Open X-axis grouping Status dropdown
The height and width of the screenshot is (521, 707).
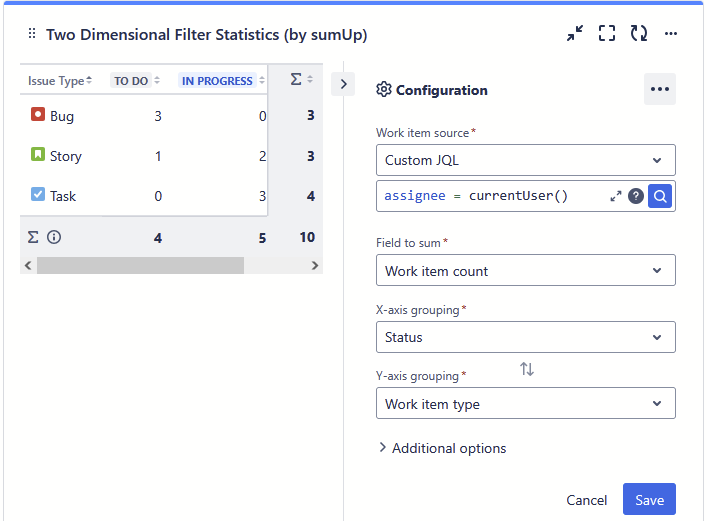coord(526,337)
